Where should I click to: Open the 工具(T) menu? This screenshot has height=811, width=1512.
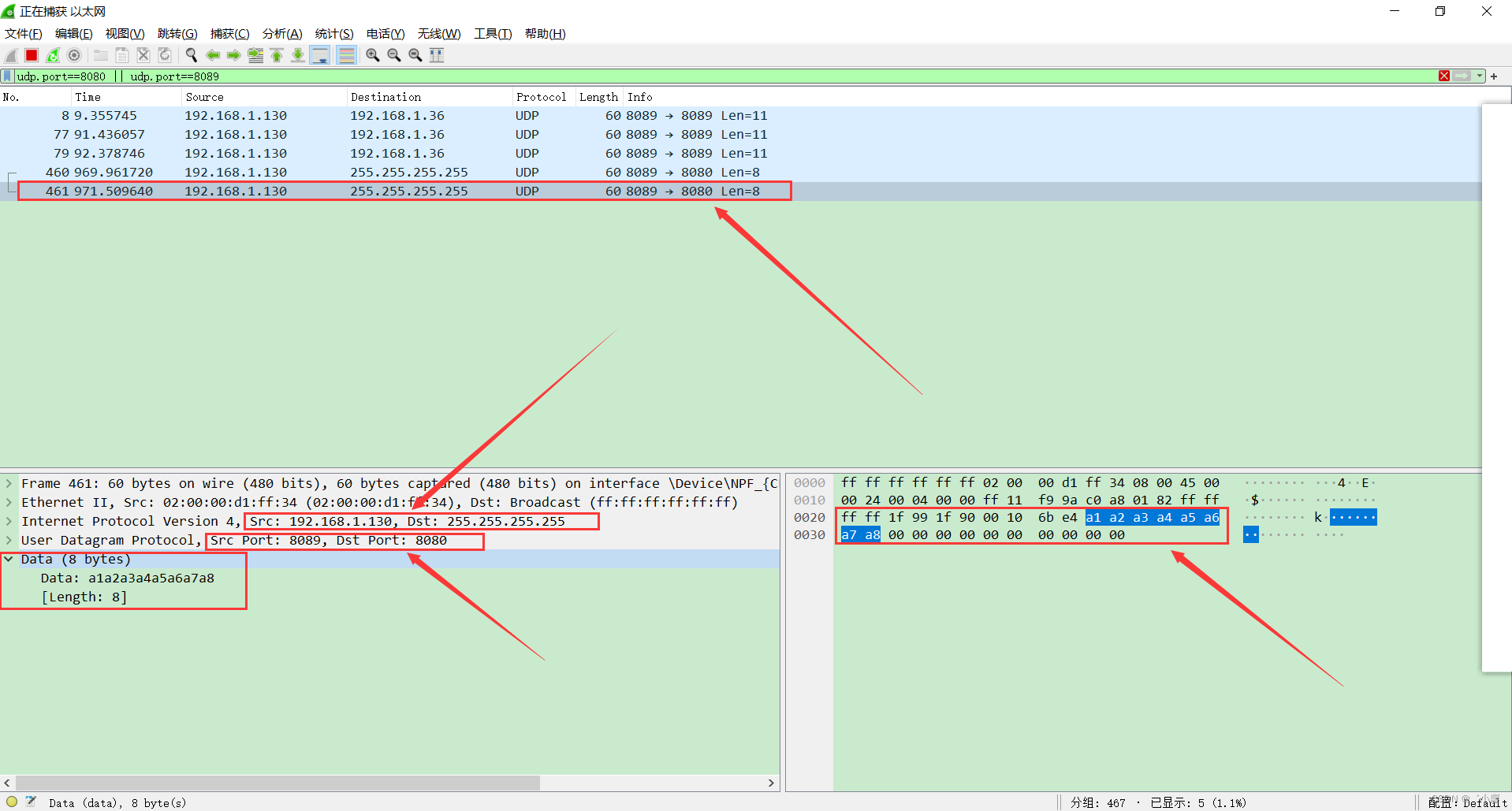493,34
